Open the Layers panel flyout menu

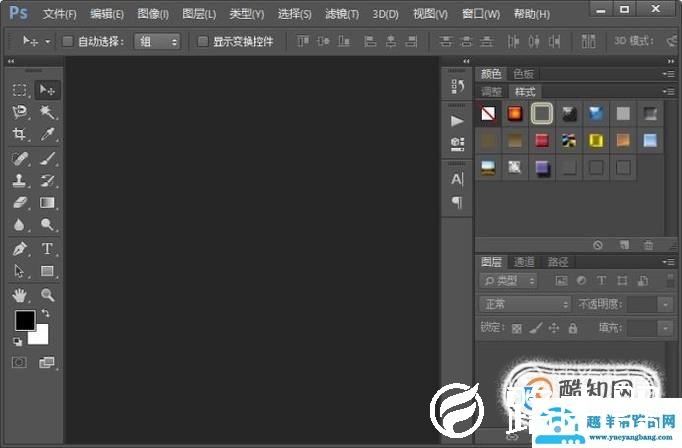tap(669, 262)
